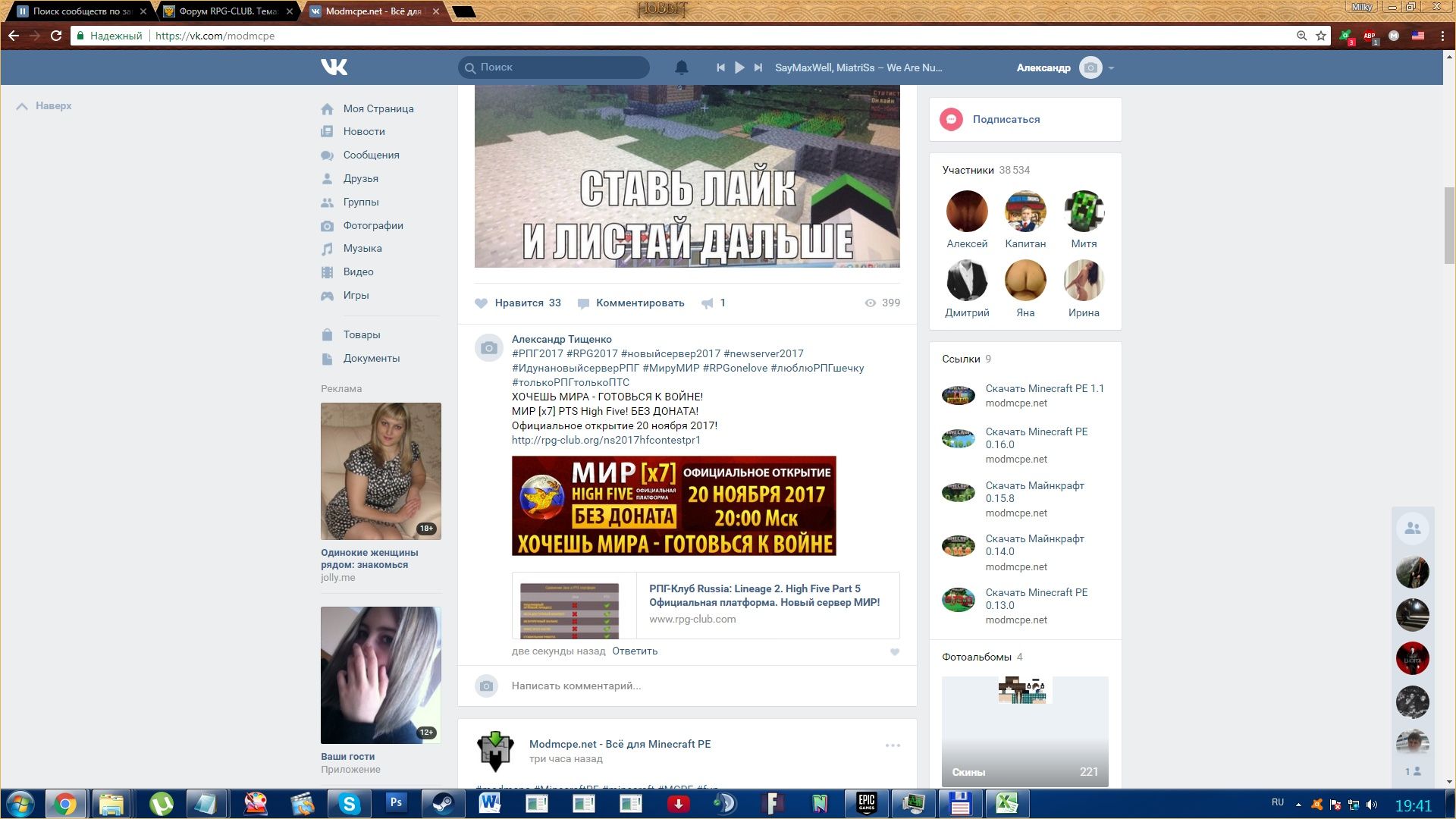Viewport: 1456px width, 819px height.
Task: Open link Скачать Майнкрафт 0.14.0
Action: coord(1034,544)
